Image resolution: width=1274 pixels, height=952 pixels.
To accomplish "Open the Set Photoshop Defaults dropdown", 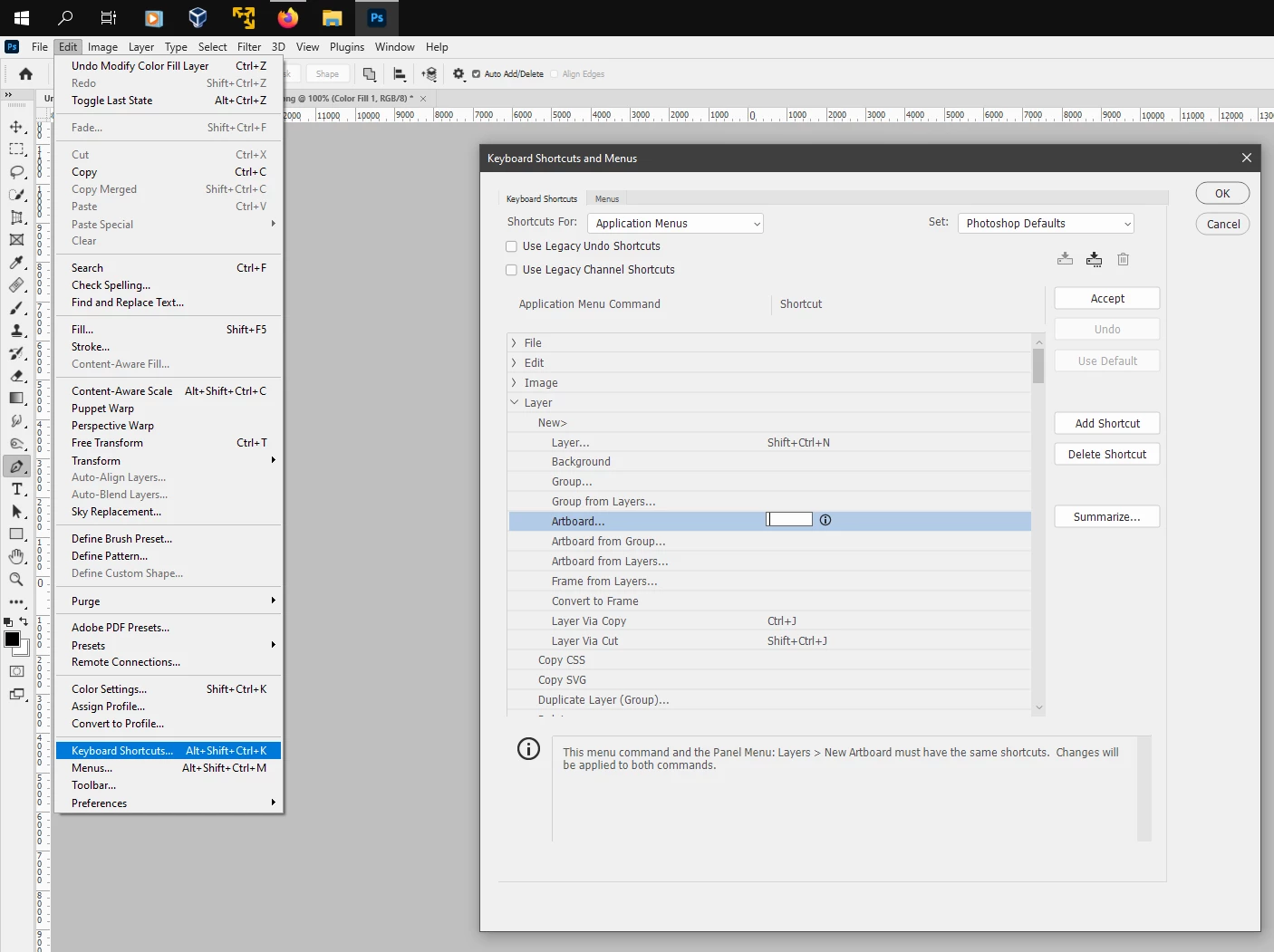I will click(x=1046, y=224).
